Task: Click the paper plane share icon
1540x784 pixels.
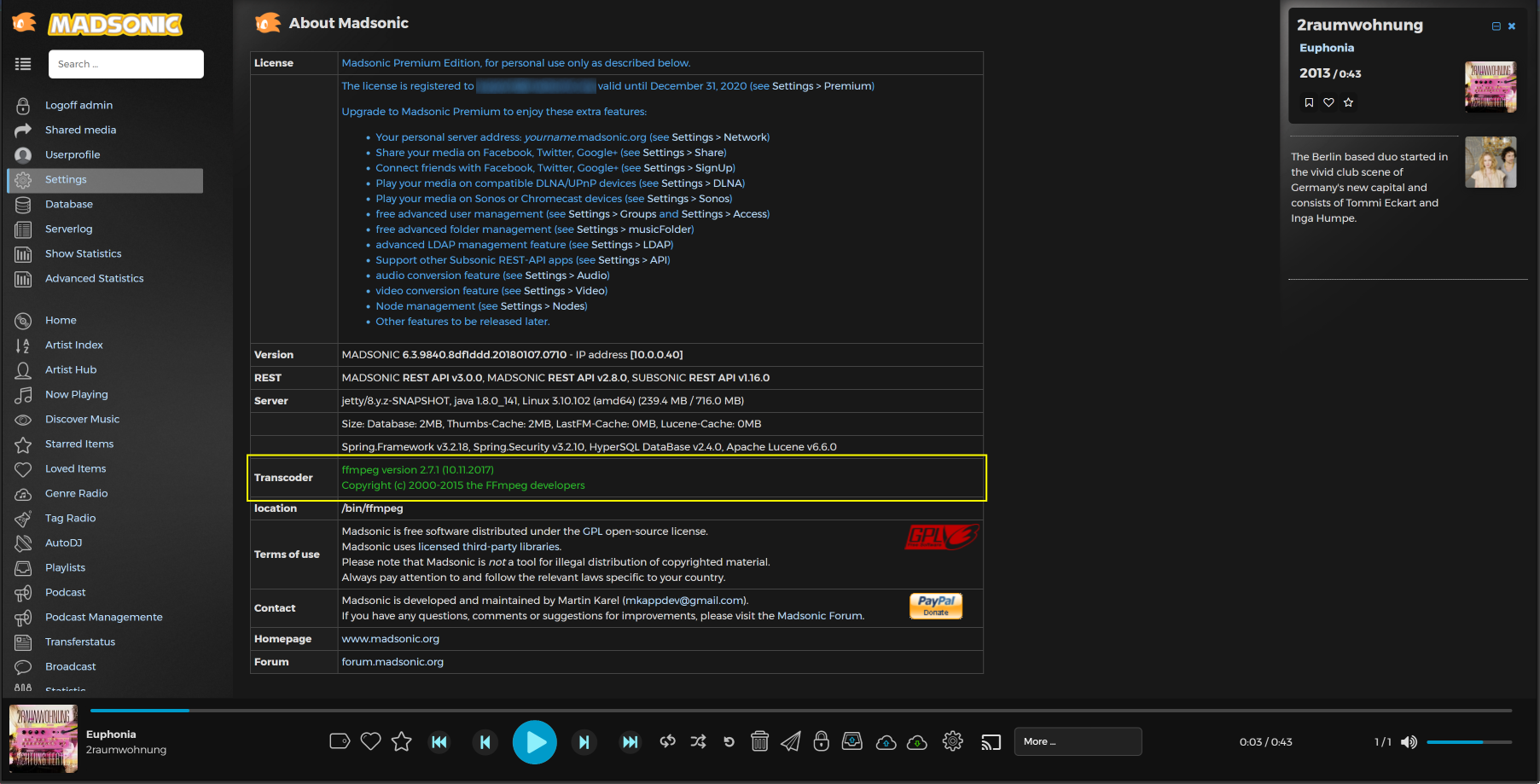Action: pos(791,741)
